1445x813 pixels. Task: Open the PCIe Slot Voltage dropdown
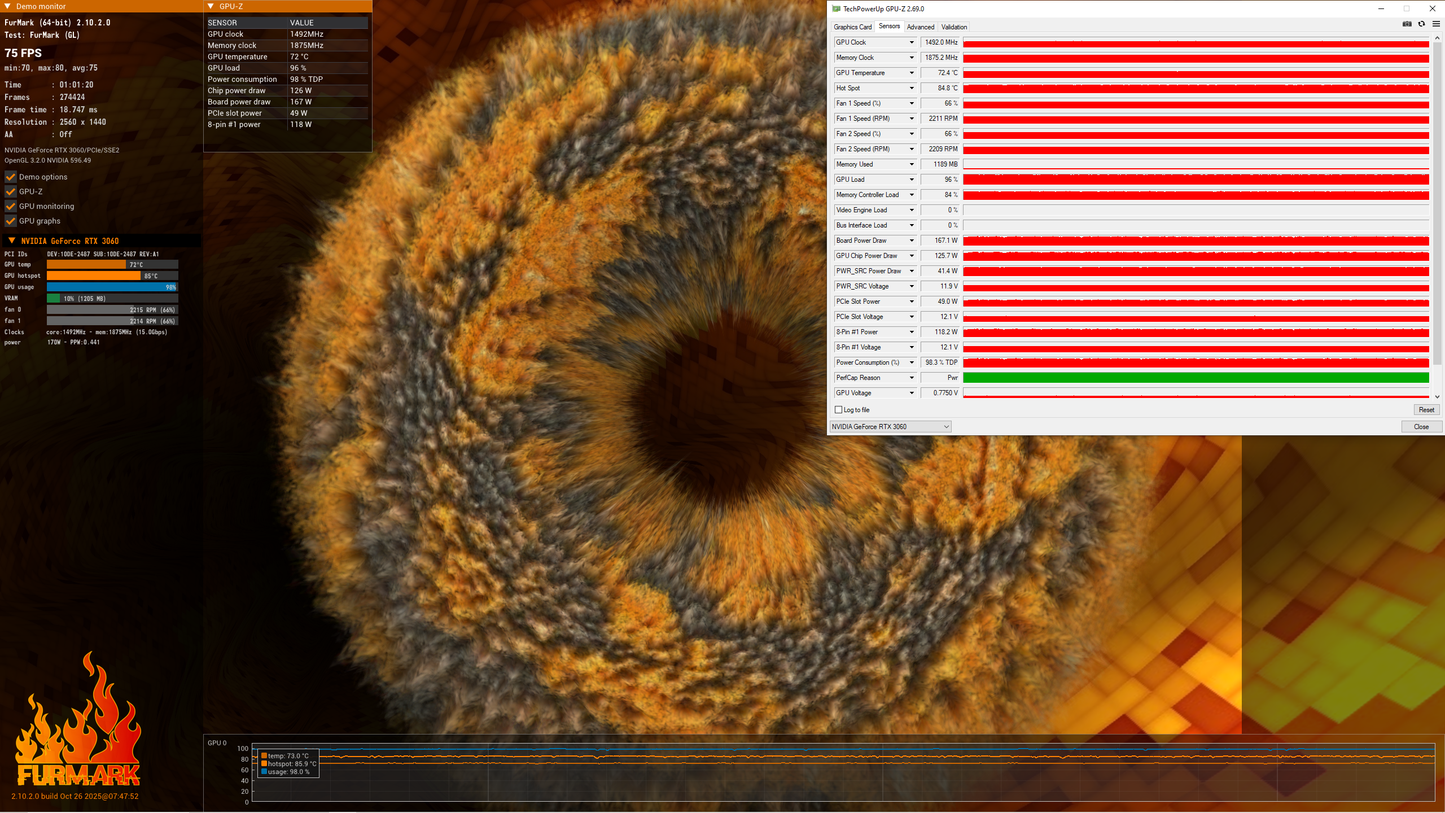(x=912, y=317)
